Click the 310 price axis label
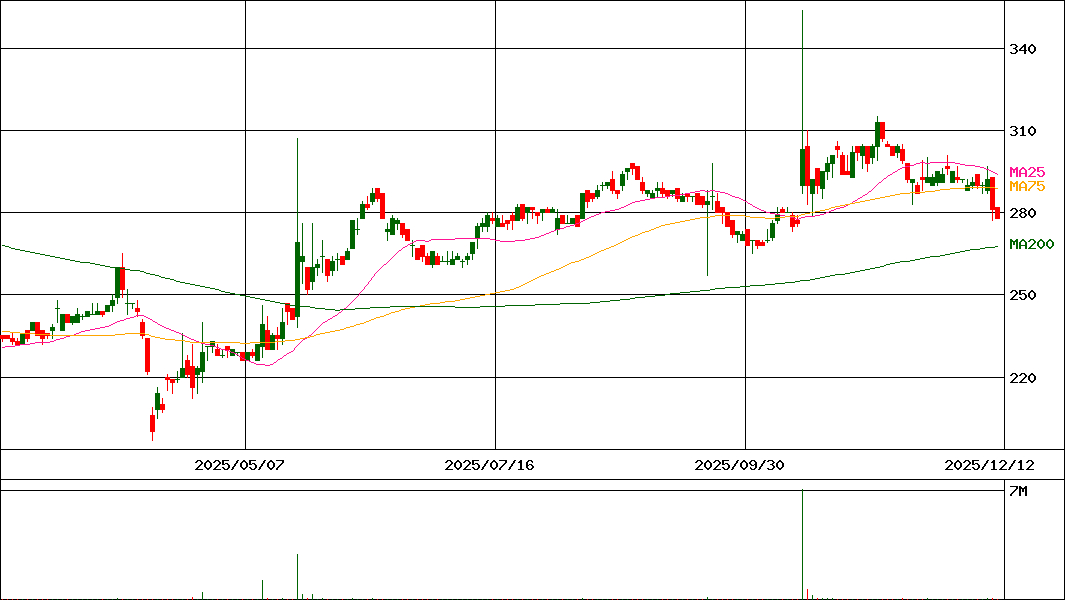The height and width of the screenshot is (600, 1065). 1023,131
